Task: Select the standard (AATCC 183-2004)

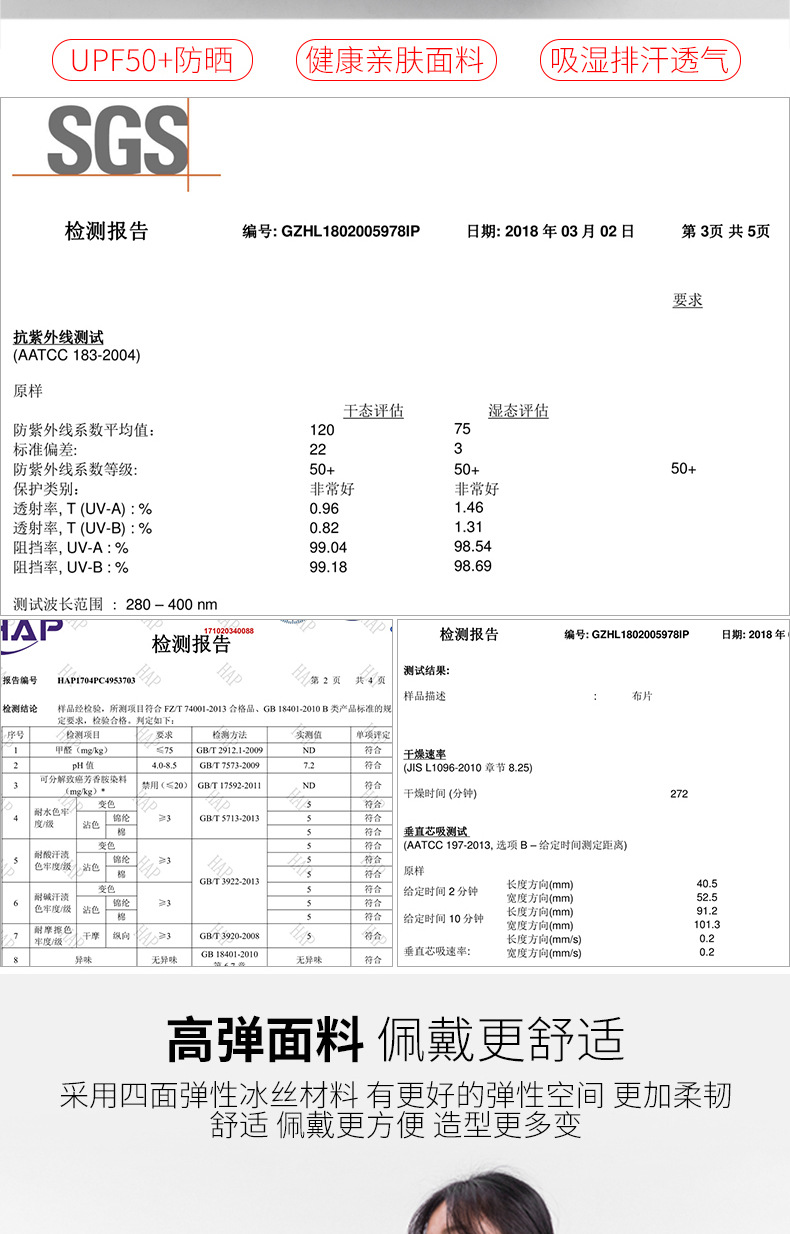Action: [77, 355]
